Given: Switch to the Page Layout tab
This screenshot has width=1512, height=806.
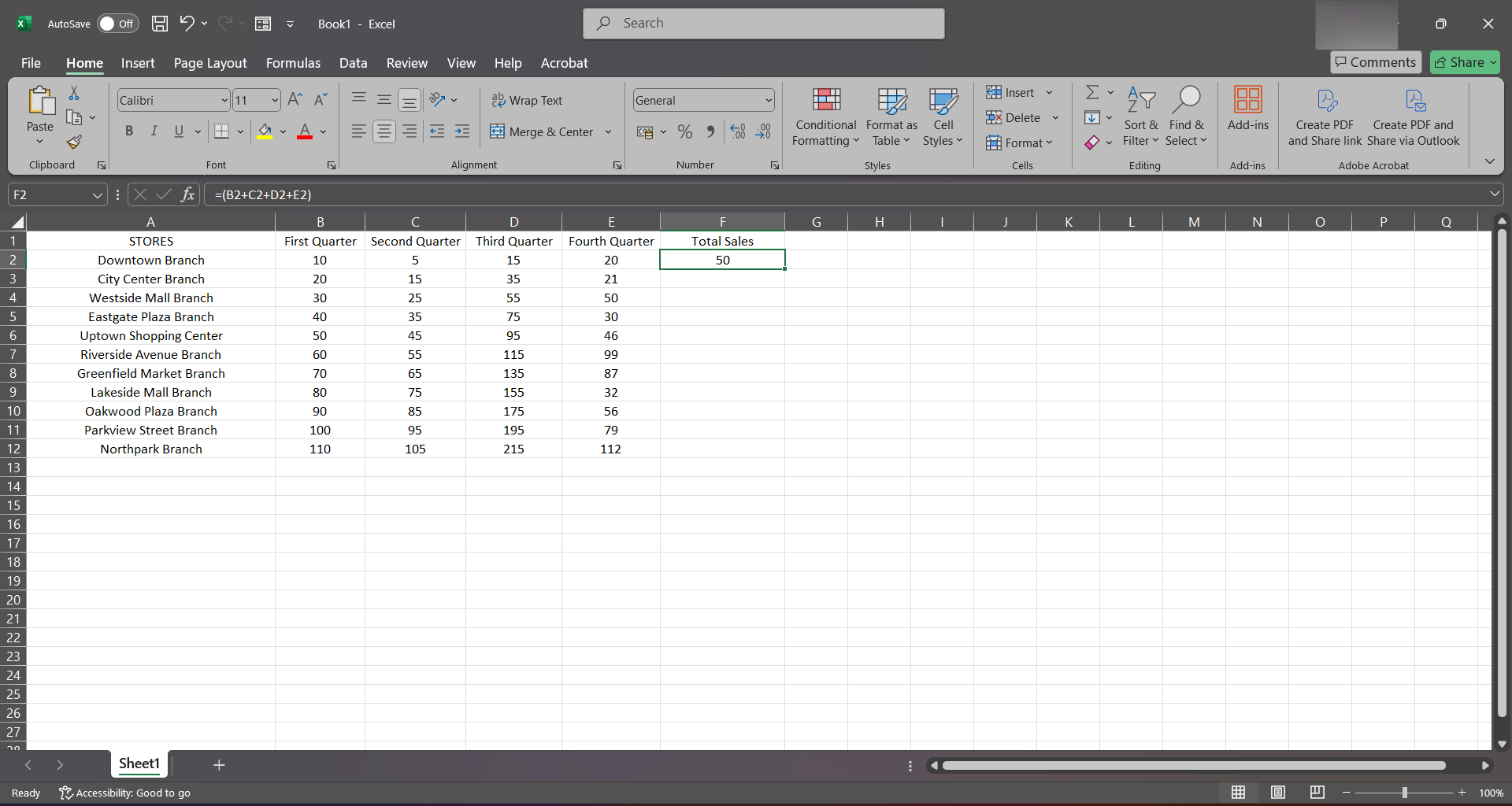Looking at the screenshot, I should pyautogui.click(x=210, y=63).
